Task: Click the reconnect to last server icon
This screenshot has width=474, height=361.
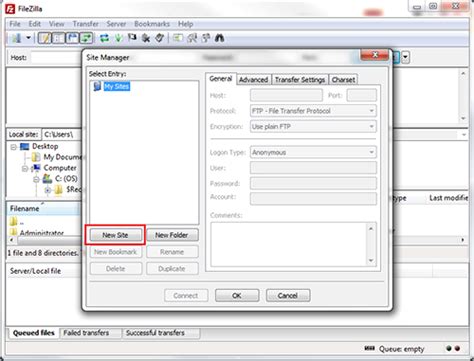Action: coord(160,38)
